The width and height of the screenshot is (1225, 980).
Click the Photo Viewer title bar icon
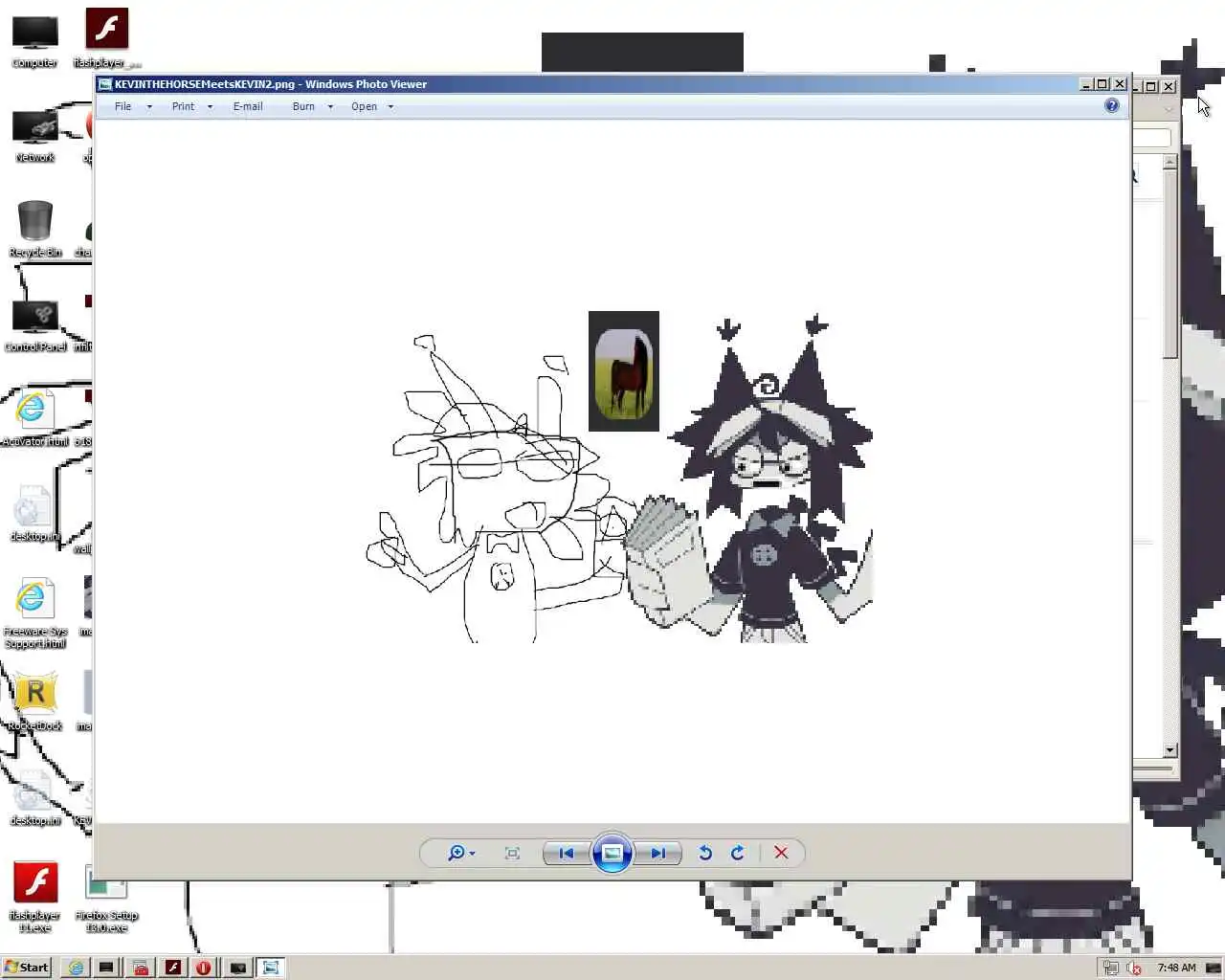(105, 84)
